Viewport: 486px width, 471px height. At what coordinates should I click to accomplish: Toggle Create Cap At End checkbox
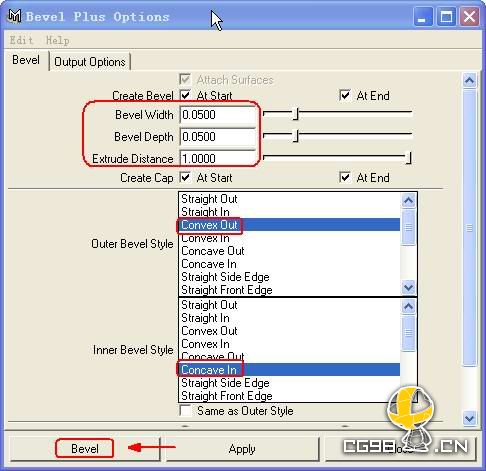click(x=345, y=177)
